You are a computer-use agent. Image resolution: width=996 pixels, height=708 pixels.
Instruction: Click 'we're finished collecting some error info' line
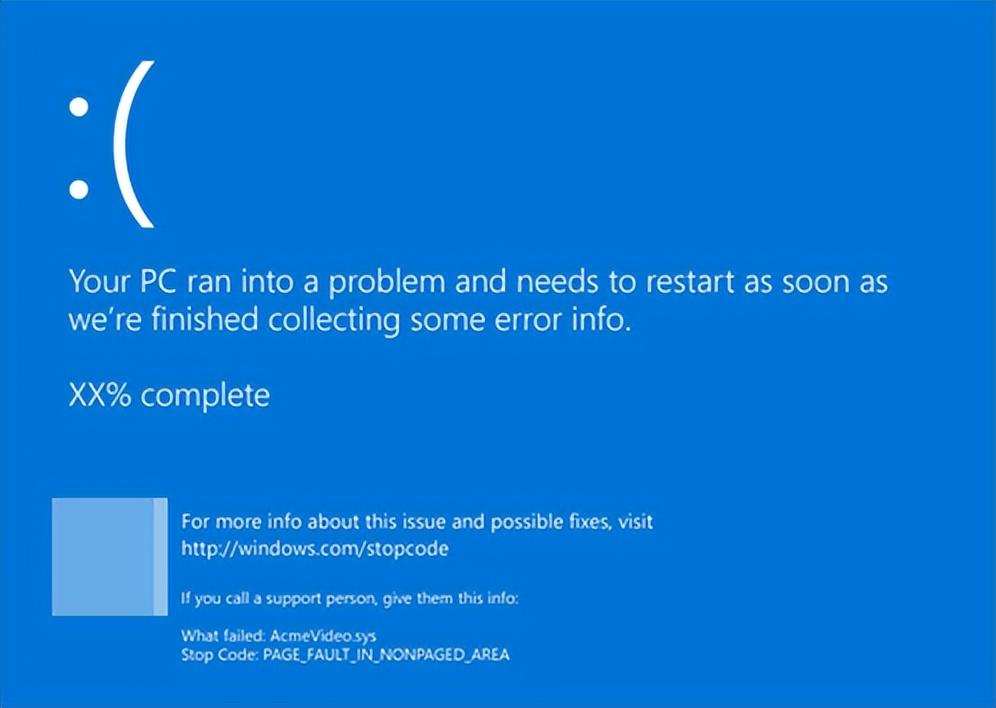coord(350,319)
